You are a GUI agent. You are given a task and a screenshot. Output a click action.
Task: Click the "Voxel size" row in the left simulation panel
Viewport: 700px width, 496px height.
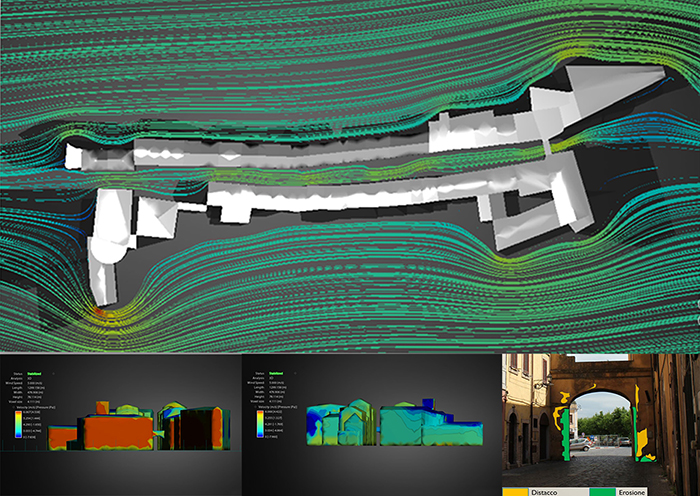[x=22, y=401]
